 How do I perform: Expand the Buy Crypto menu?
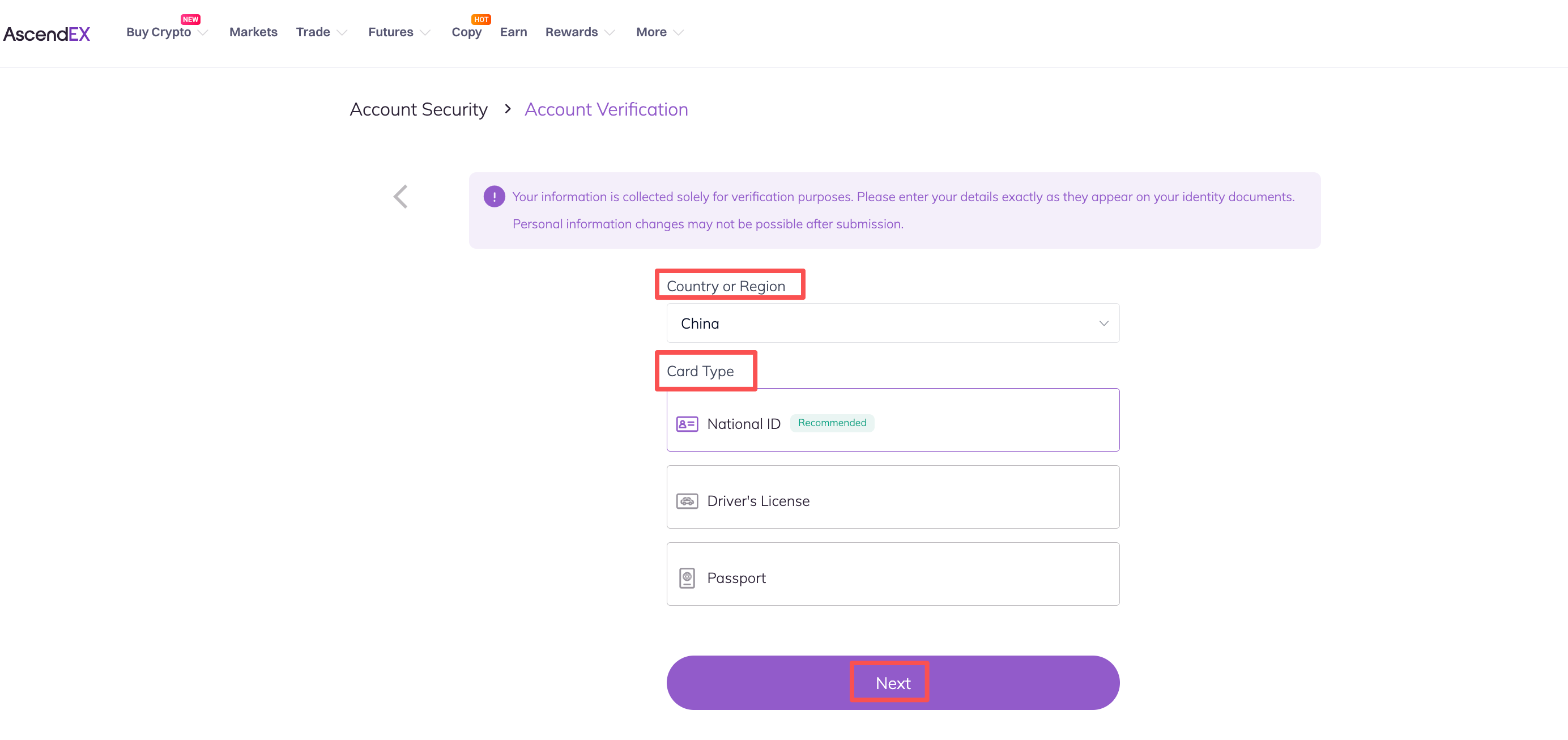pos(167,32)
